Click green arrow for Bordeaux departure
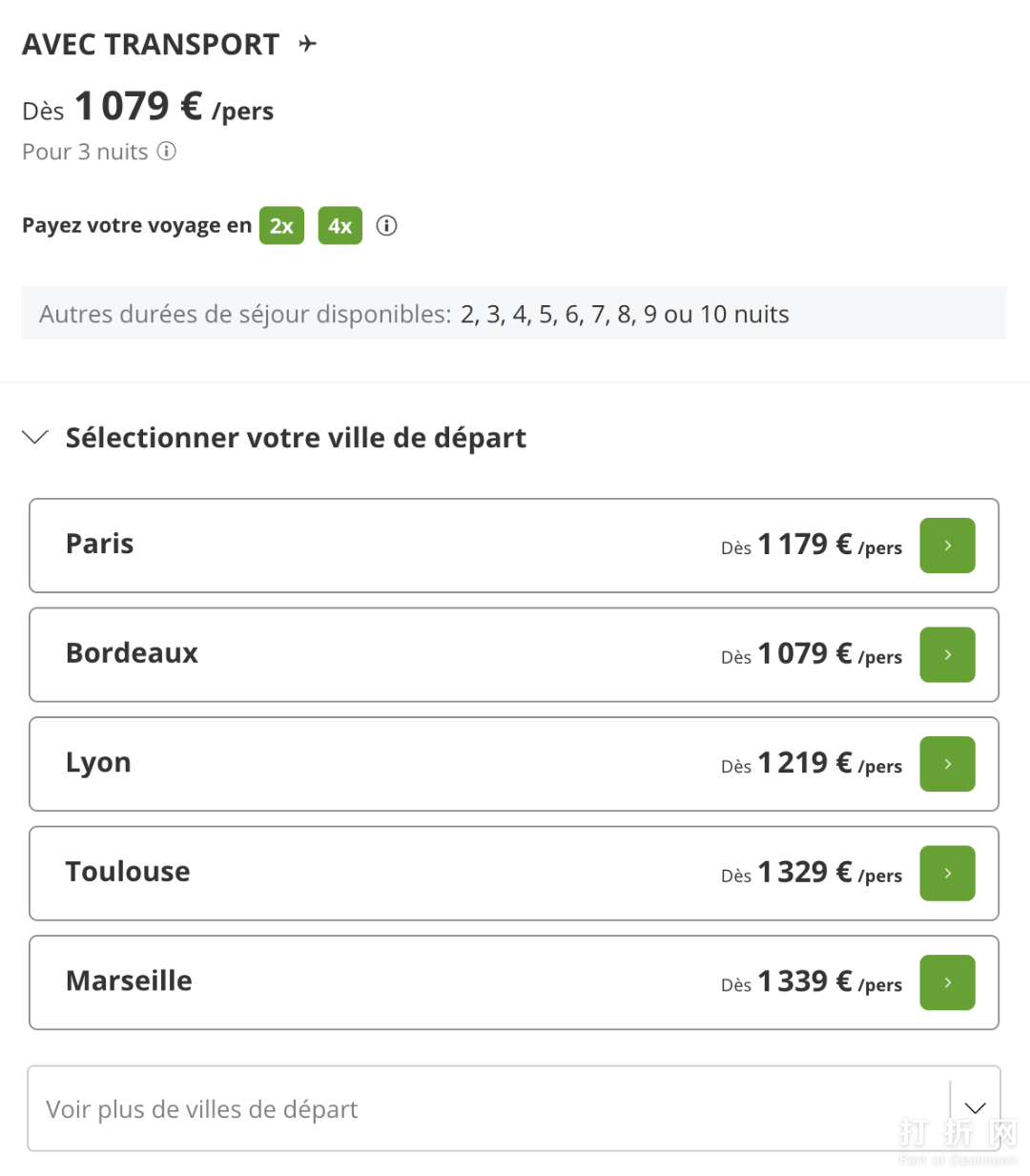Screen dimensions: 1030x1176 (x=947, y=654)
